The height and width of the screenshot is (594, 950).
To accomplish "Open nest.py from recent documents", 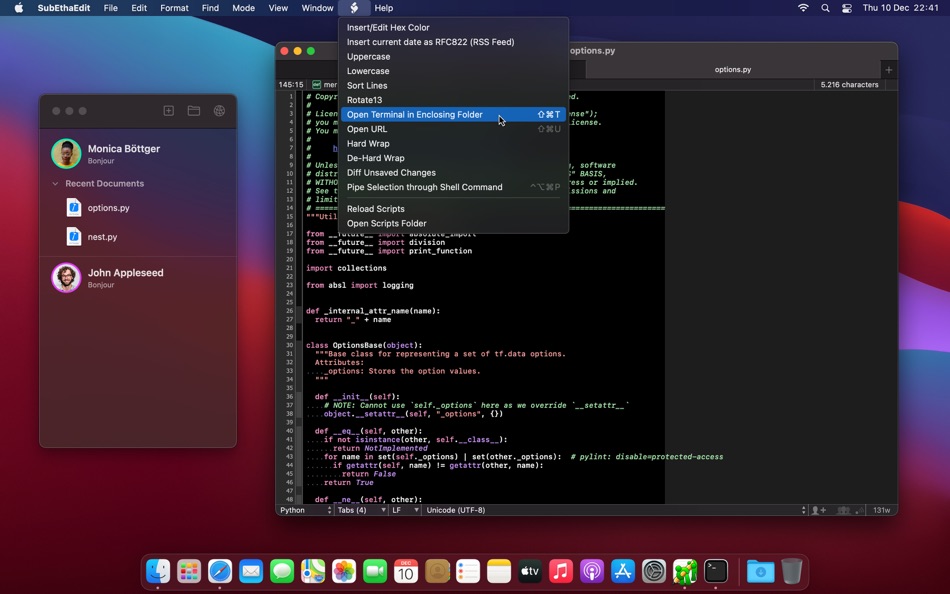I will point(102,237).
